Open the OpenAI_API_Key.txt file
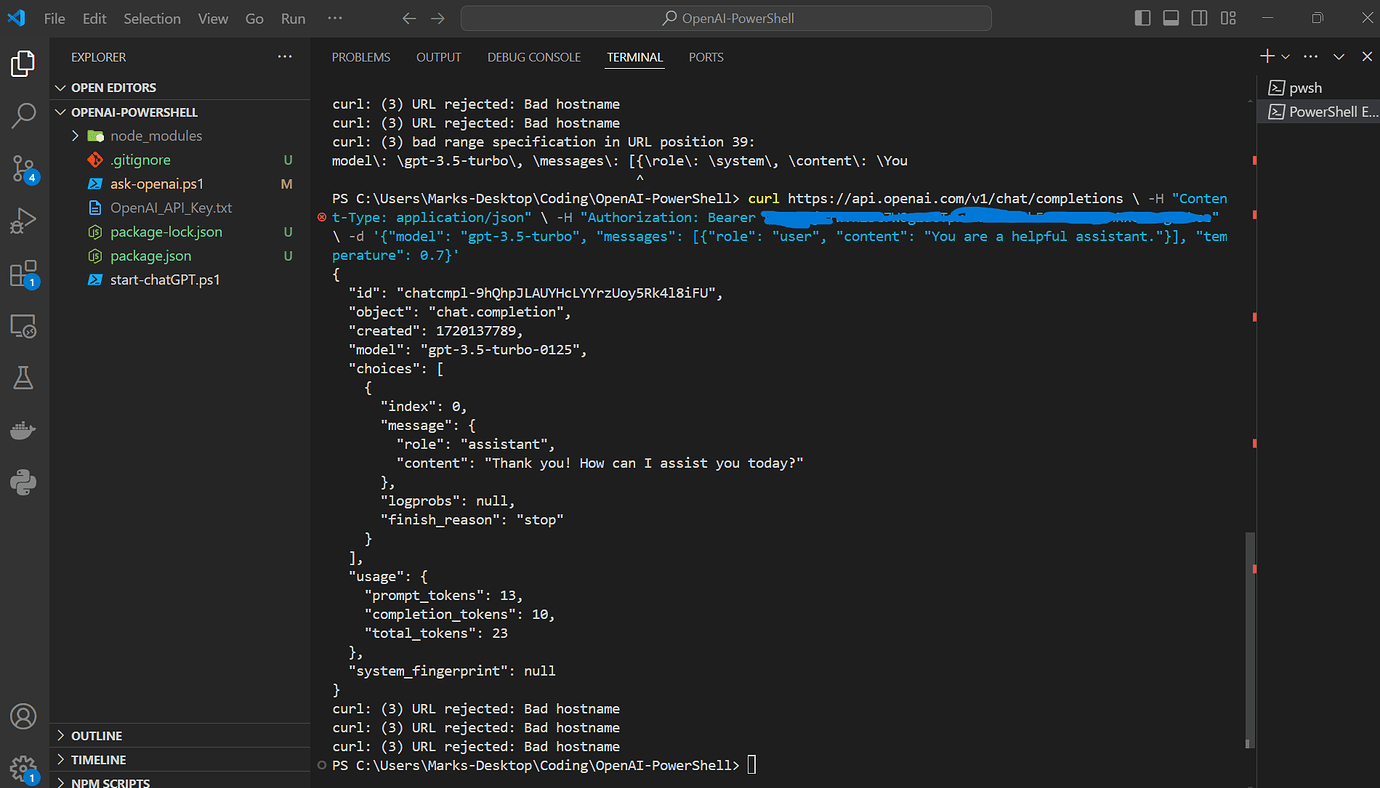 (x=180, y=208)
